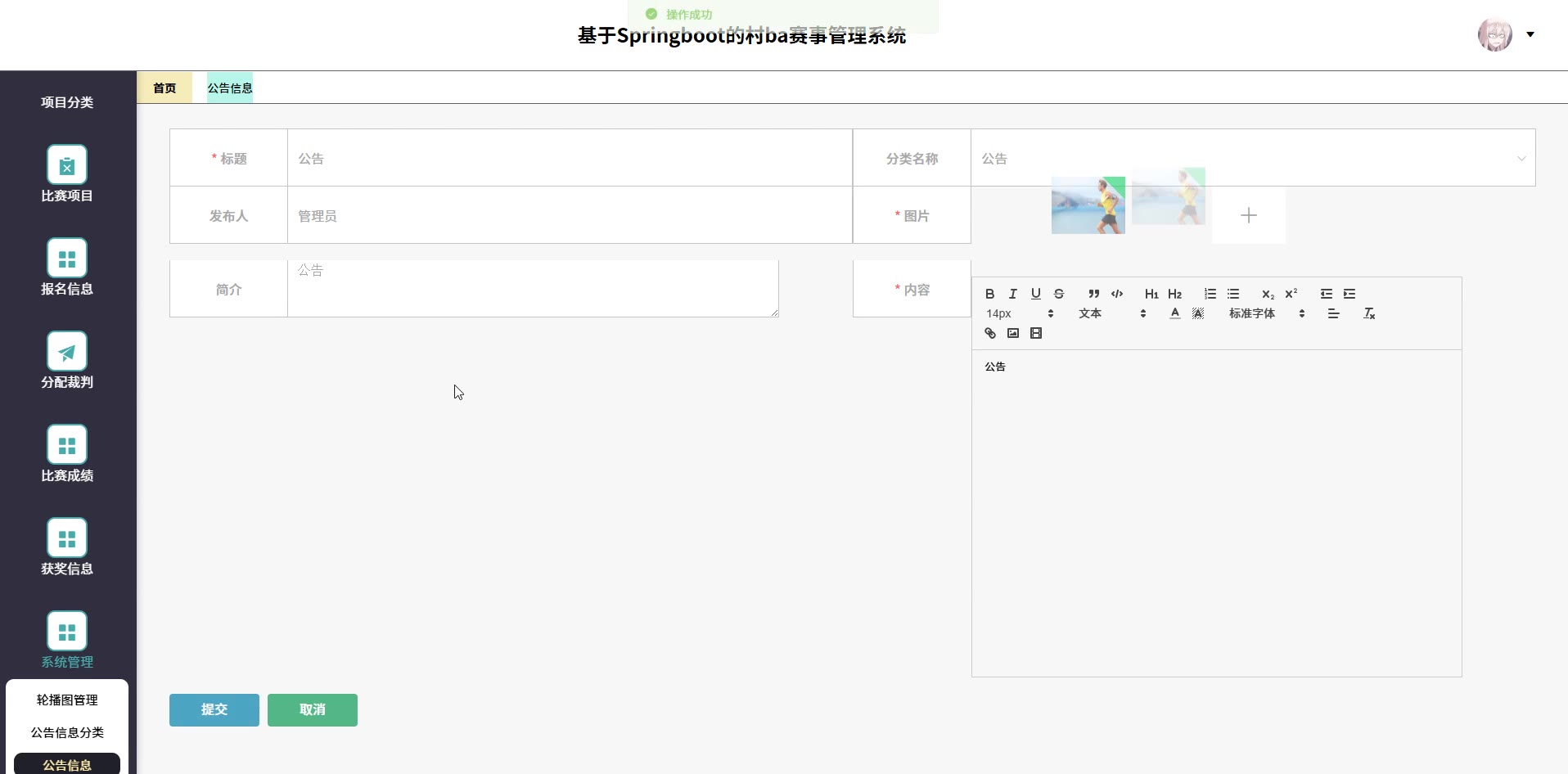Open the 比赛成绩 sidebar section
Image resolution: width=1568 pixels, height=774 pixels.
coord(67,454)
